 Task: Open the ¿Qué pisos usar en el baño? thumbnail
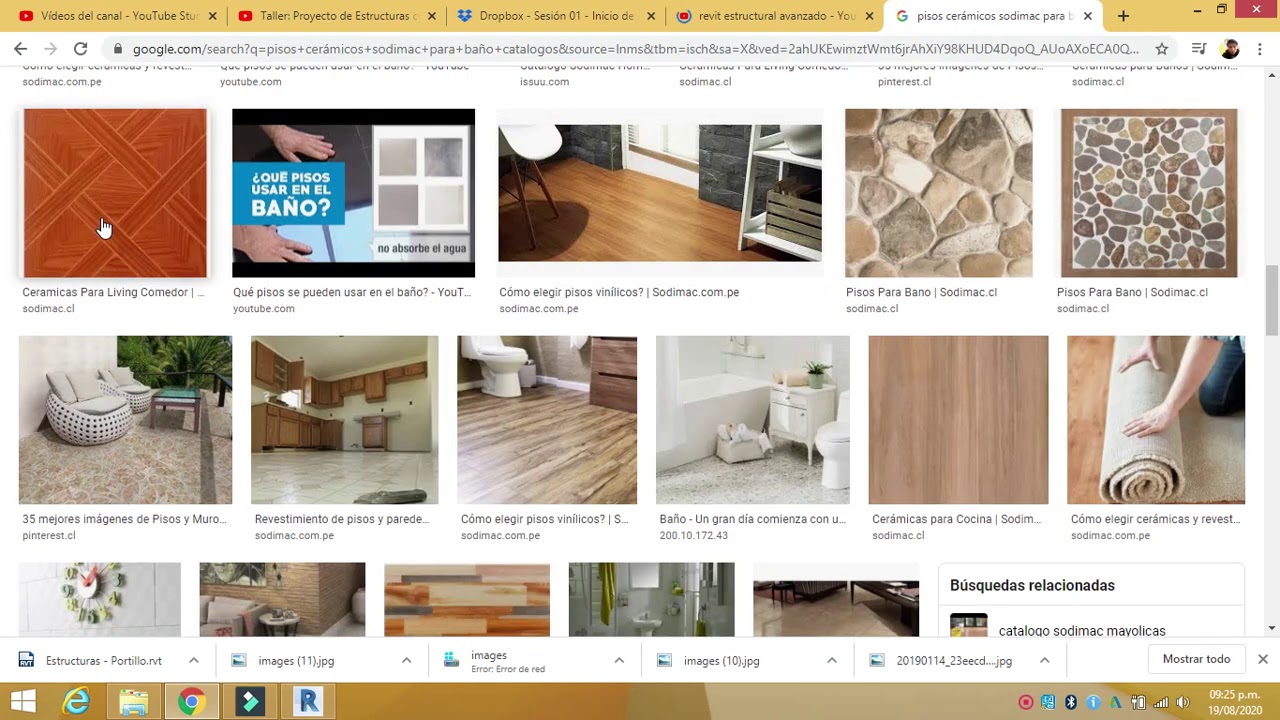[353, 193]
